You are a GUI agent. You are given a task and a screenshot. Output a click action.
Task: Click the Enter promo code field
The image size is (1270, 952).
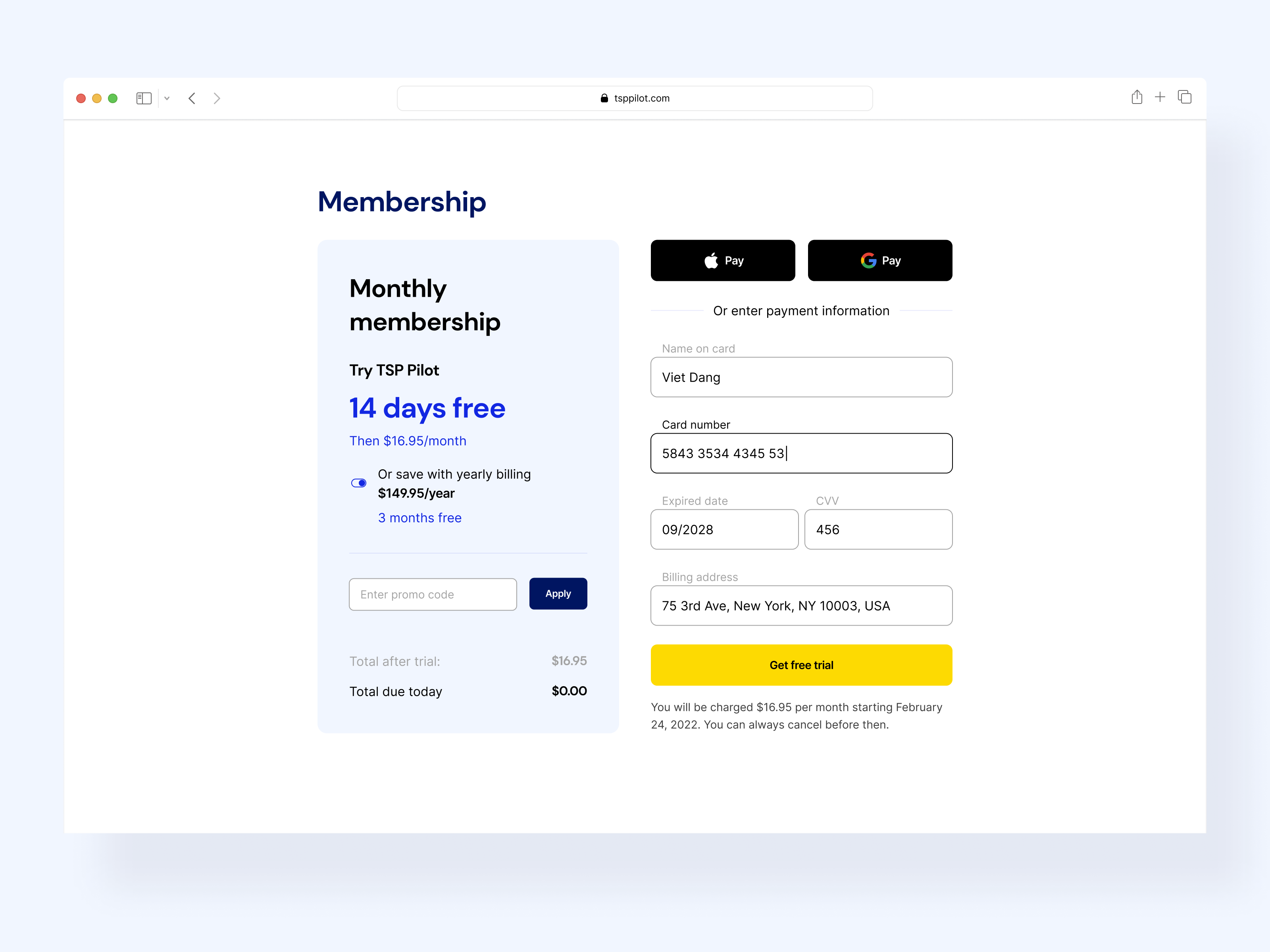432,594
